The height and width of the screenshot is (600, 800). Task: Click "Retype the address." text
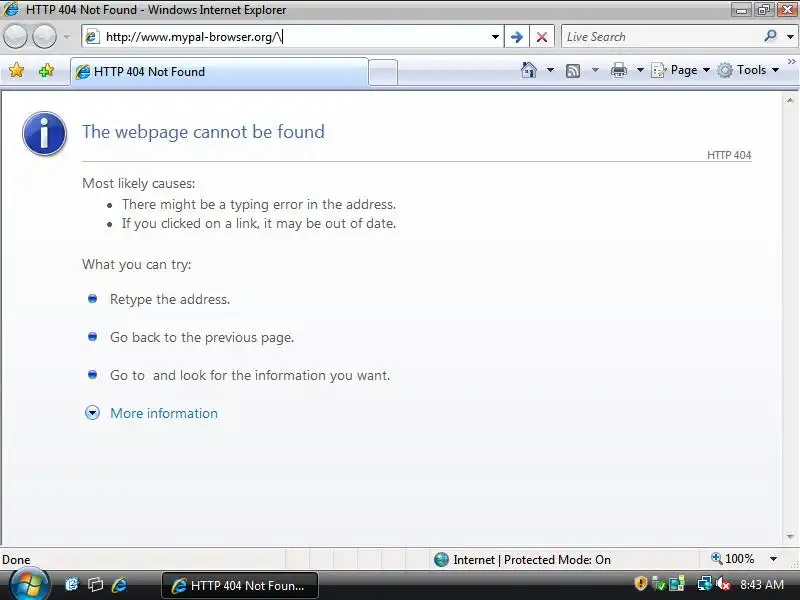point(170,299)
